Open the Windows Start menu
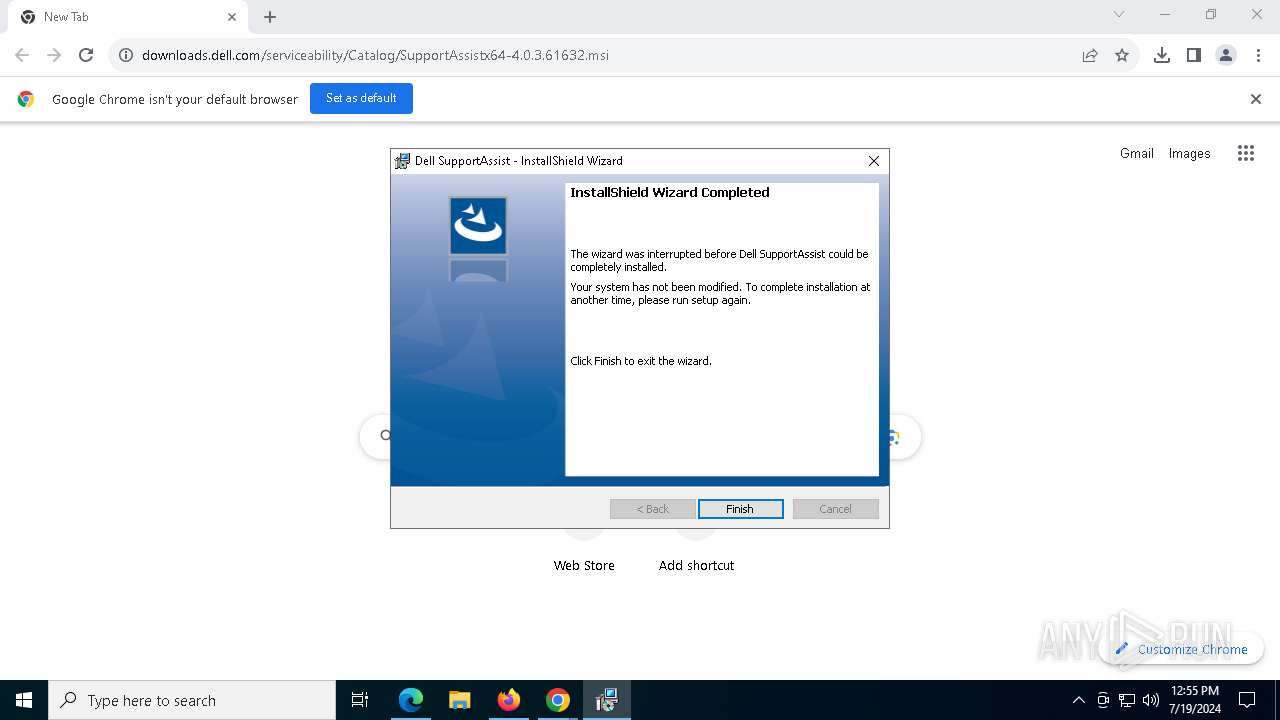The image size is (1280, 720). point(24,700)
